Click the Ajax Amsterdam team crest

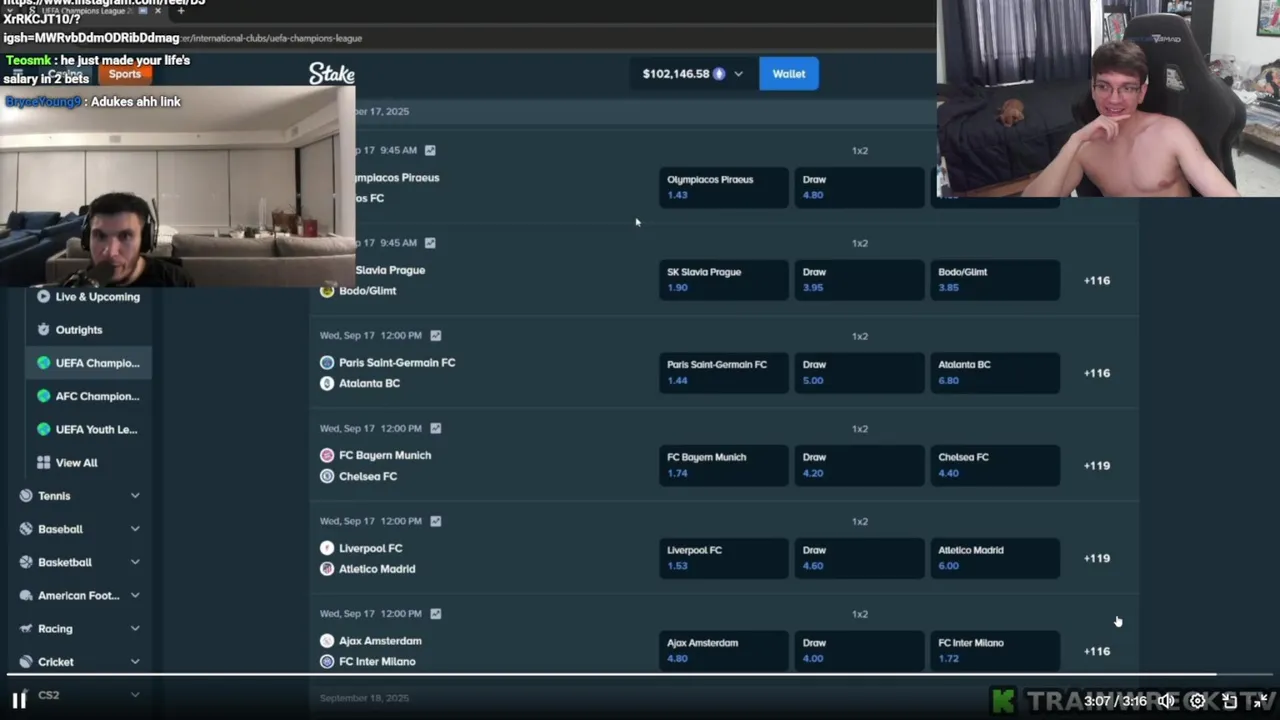327,641
